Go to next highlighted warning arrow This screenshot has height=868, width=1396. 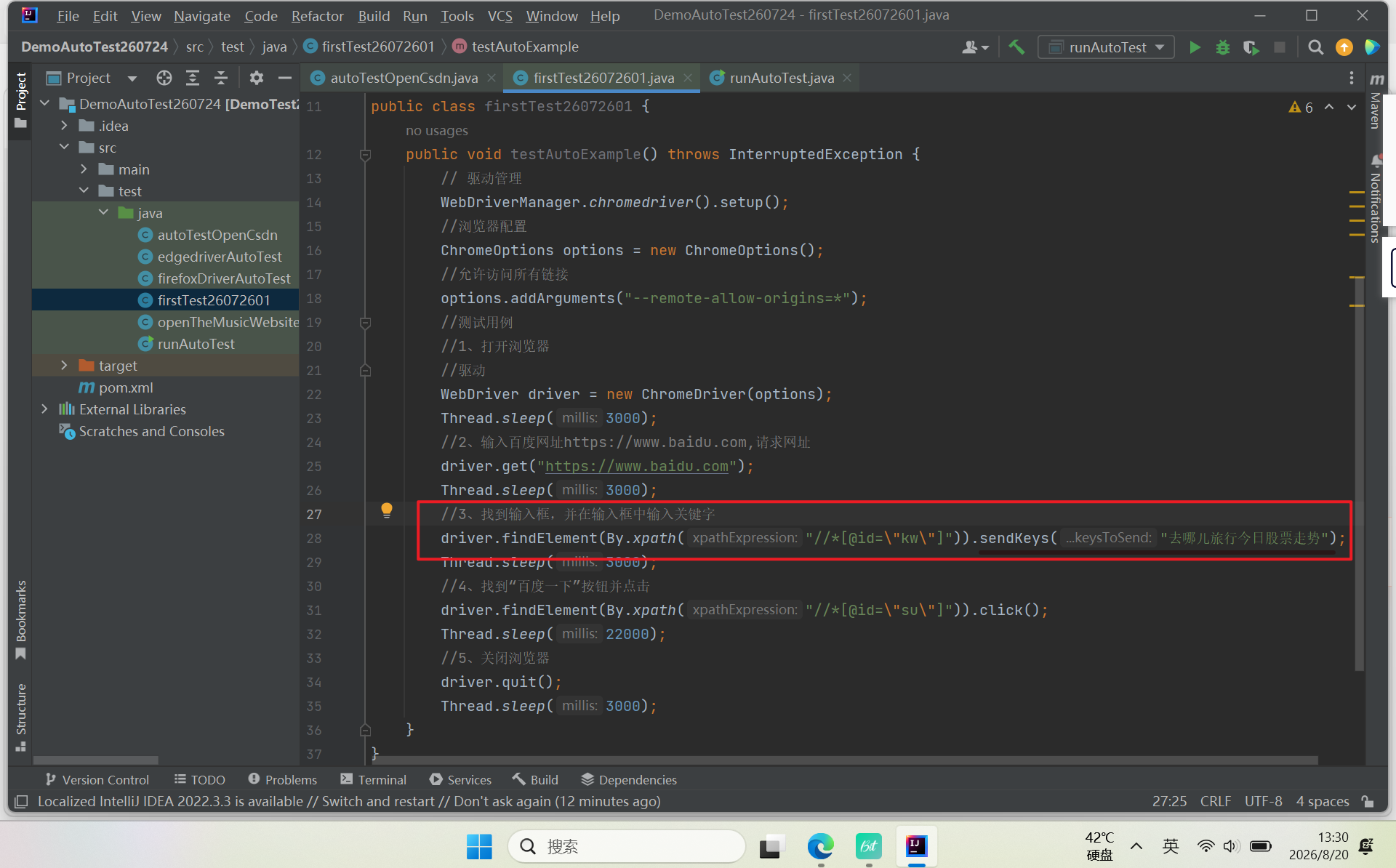[x=1352, y=107]
